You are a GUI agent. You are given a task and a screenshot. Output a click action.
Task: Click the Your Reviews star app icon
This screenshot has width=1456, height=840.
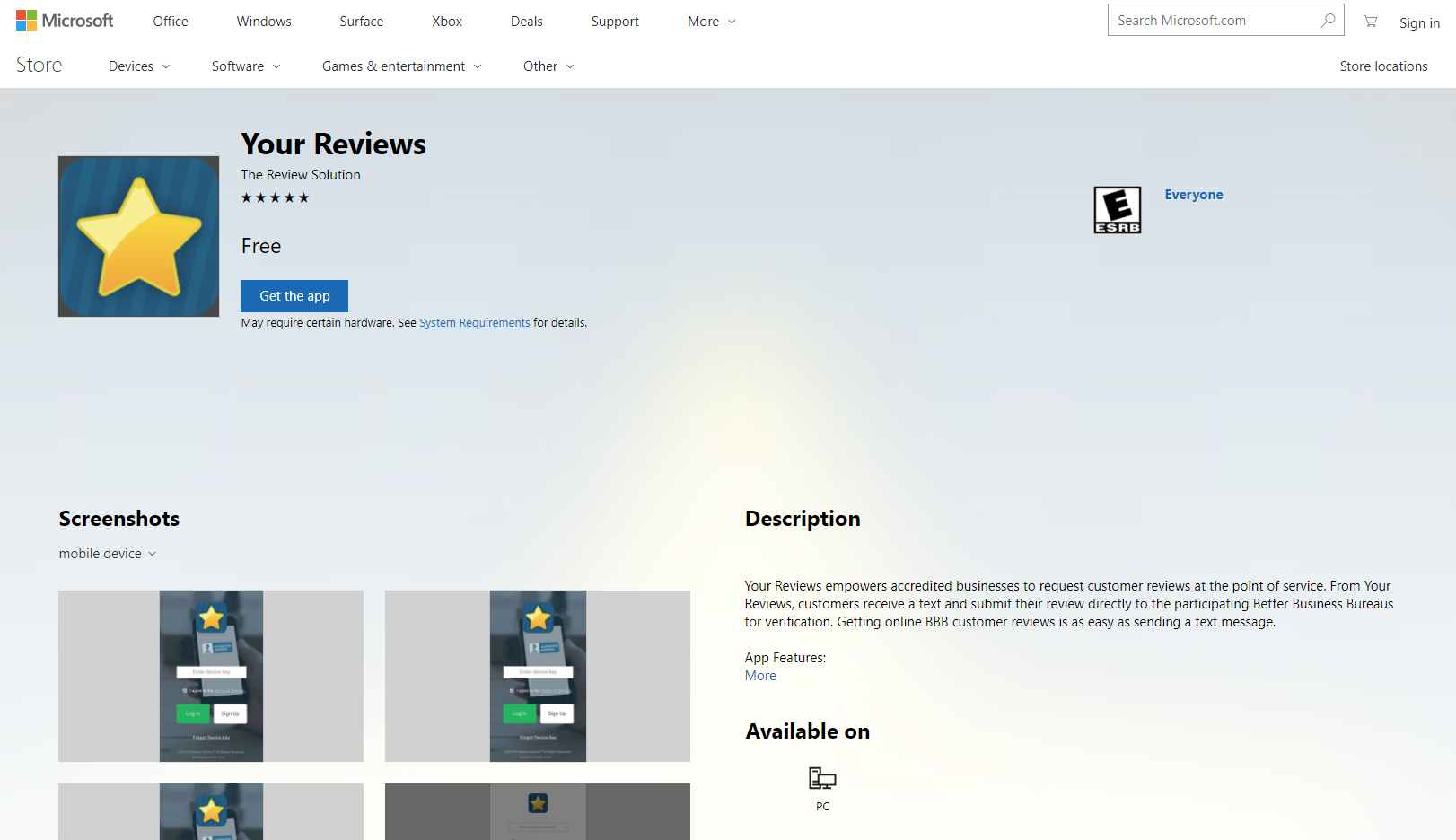138,237
